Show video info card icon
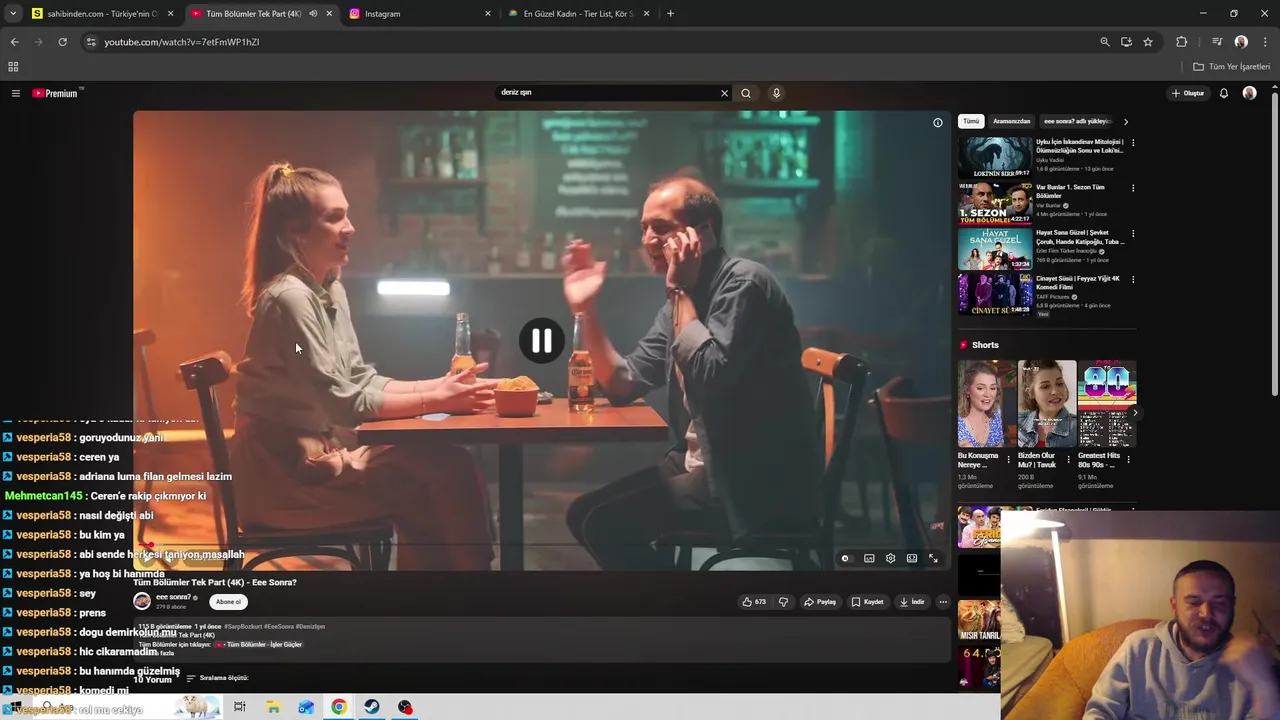1280x720 pixels. coord(938,122)
